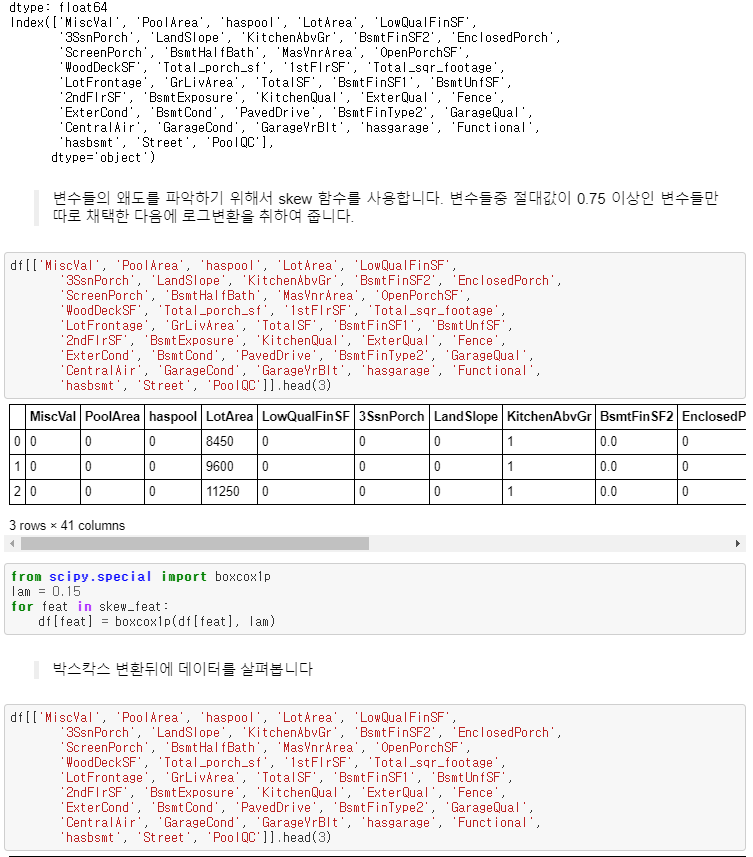This screenshot has width=753, height=857.
Task: Click row index 0 of the table
Action: [x=17, y=442]
